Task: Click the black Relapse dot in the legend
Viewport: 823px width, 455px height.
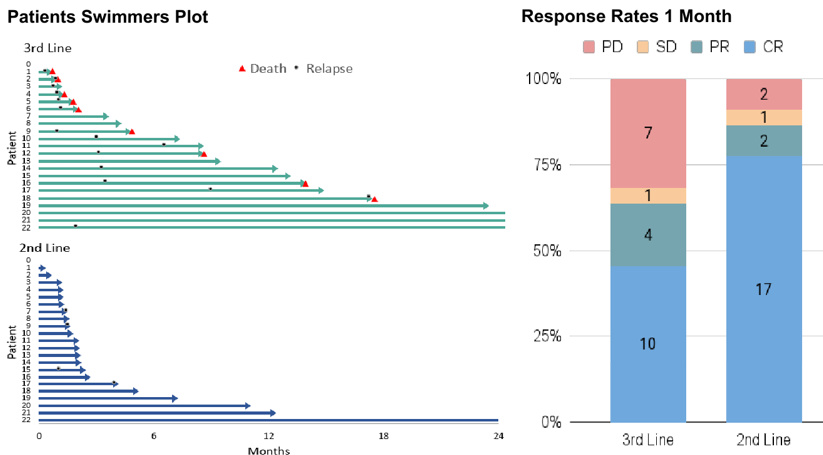Action: click(x=296, y=66)
